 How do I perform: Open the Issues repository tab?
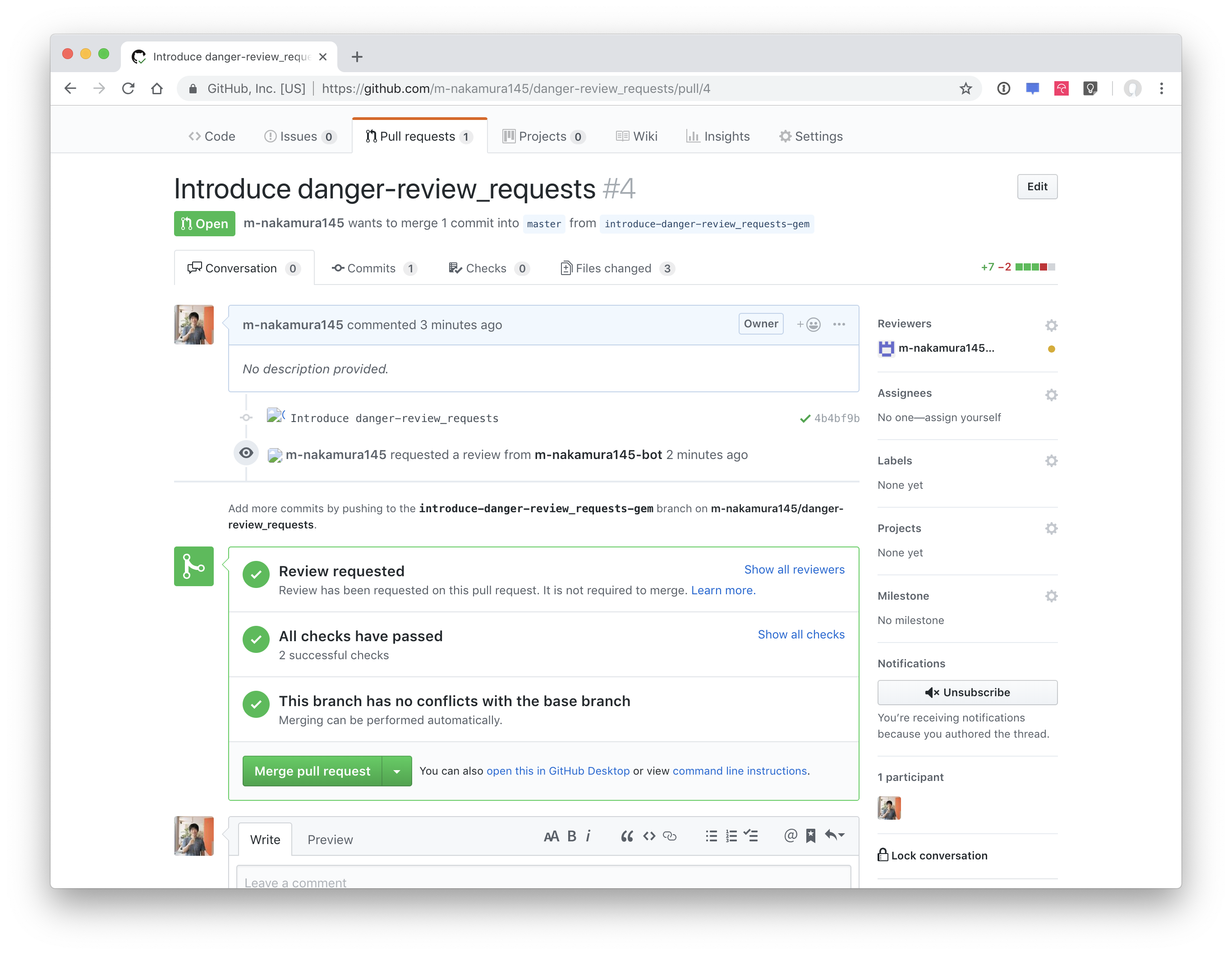[299, 137]
